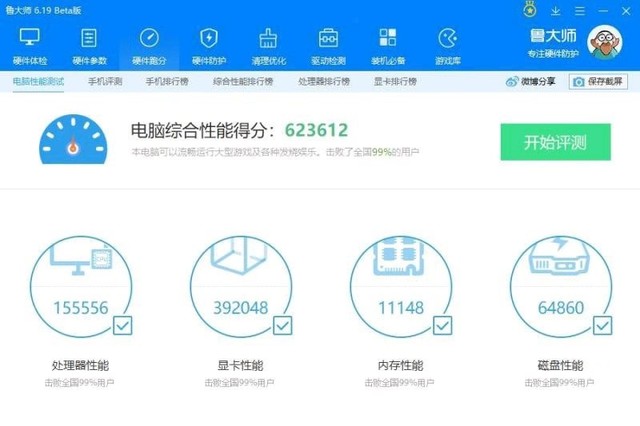Image resolution: width=640 pixels, height=426 pixels.
Task: Open 游戏库 game library icon
Action: [448, 47]
